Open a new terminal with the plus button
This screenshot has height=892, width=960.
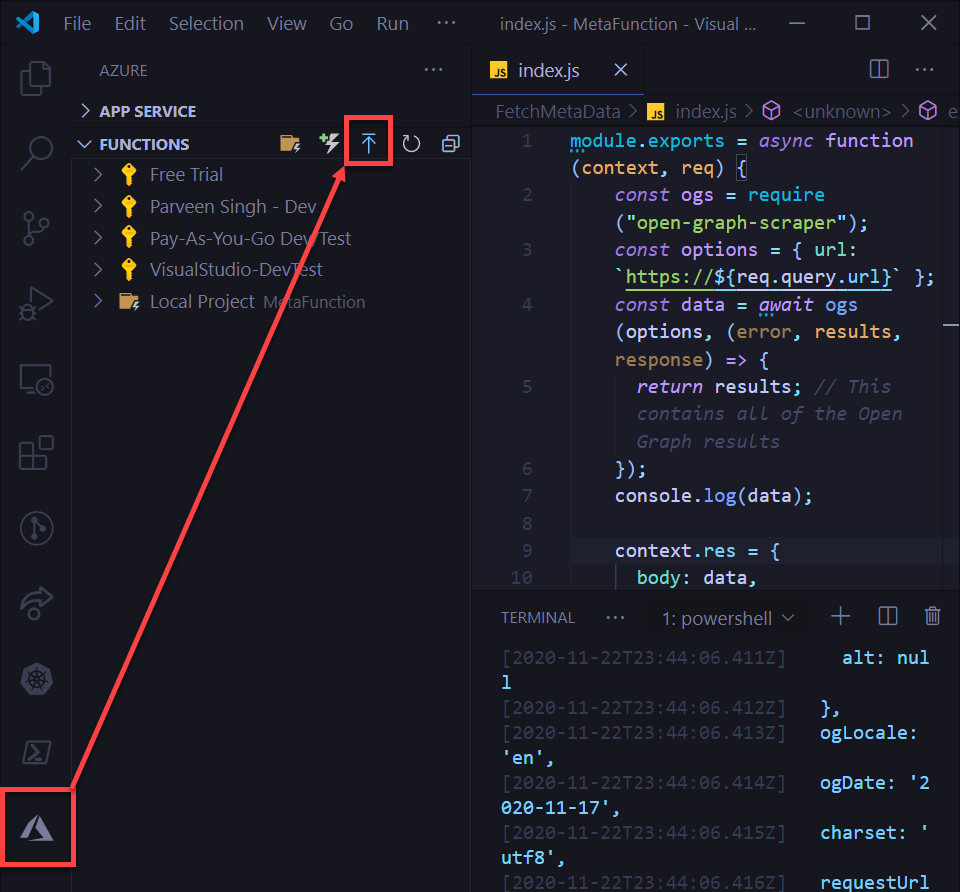[840, 616]
